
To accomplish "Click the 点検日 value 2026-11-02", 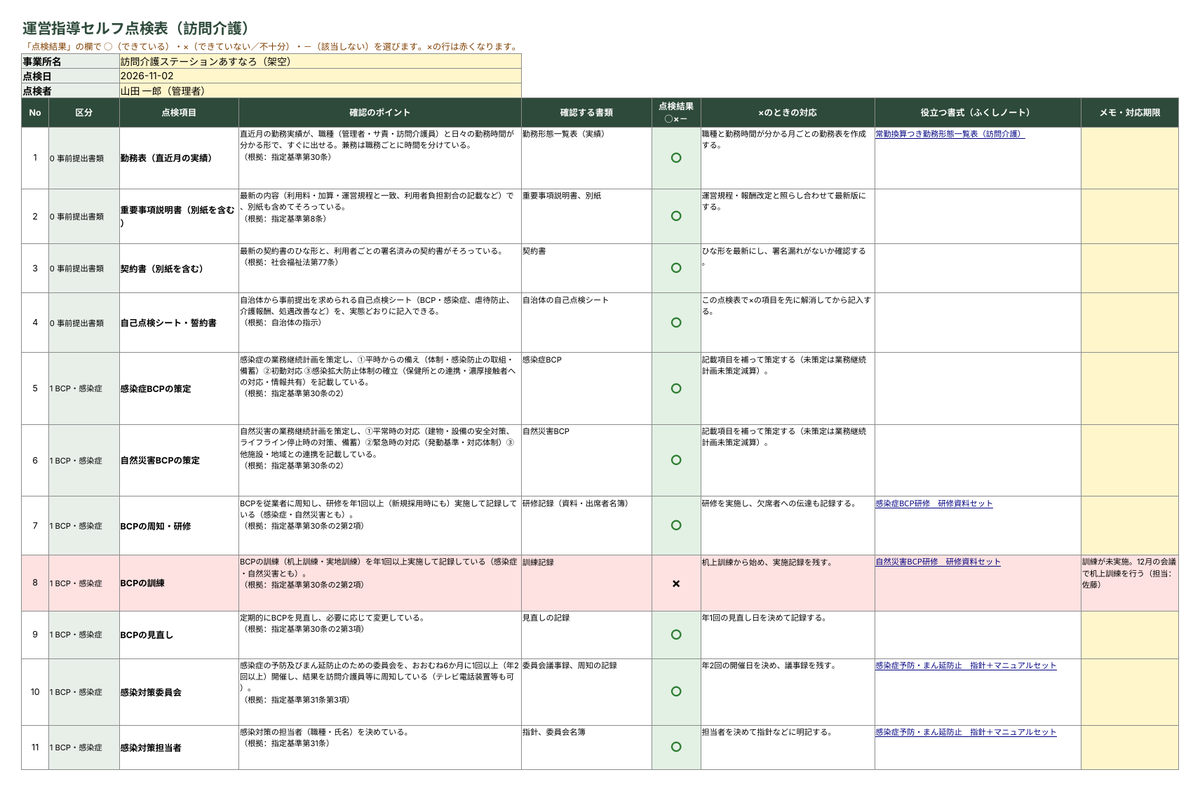I will pos(320,76).
